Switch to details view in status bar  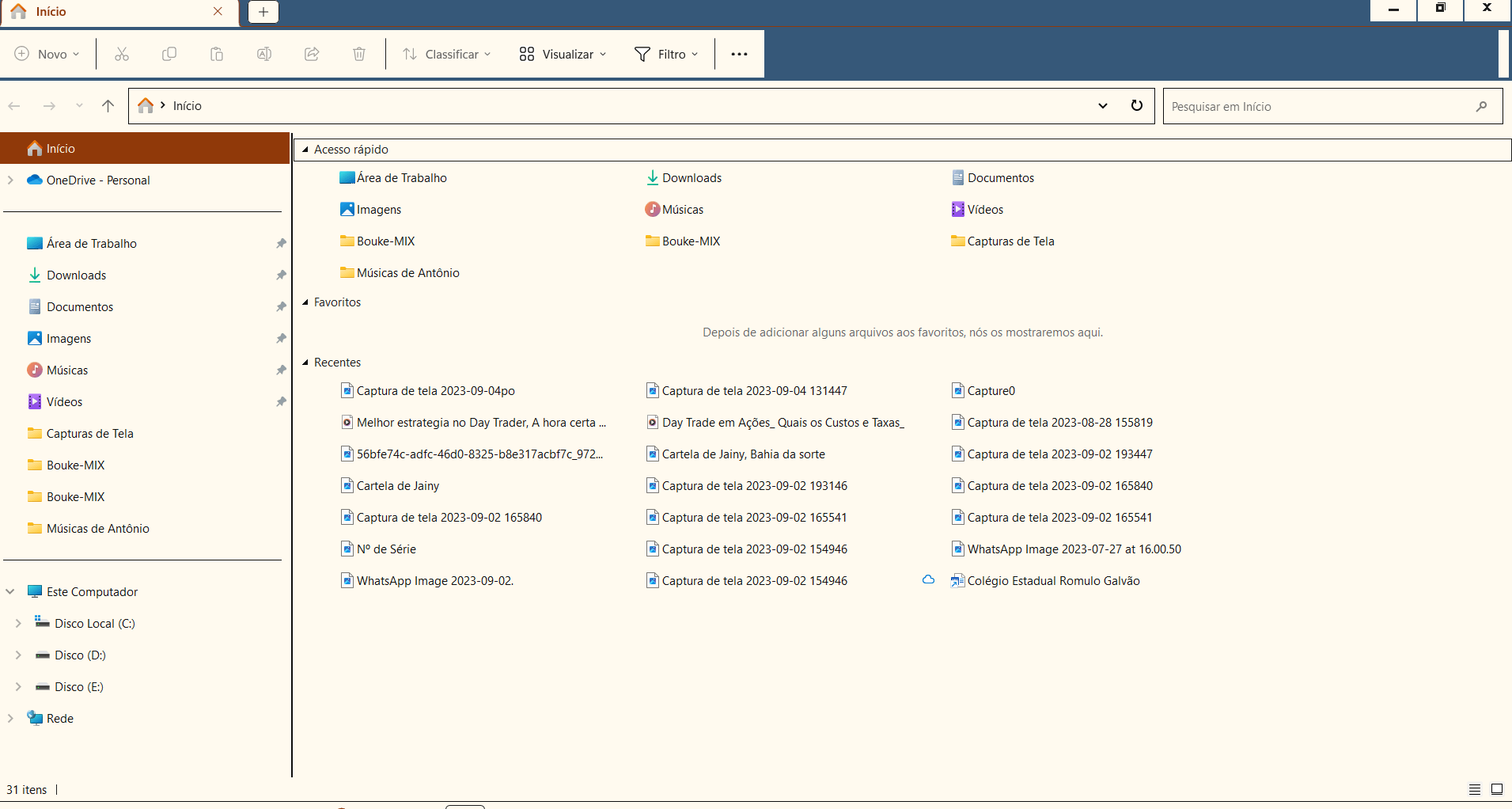1475,789
